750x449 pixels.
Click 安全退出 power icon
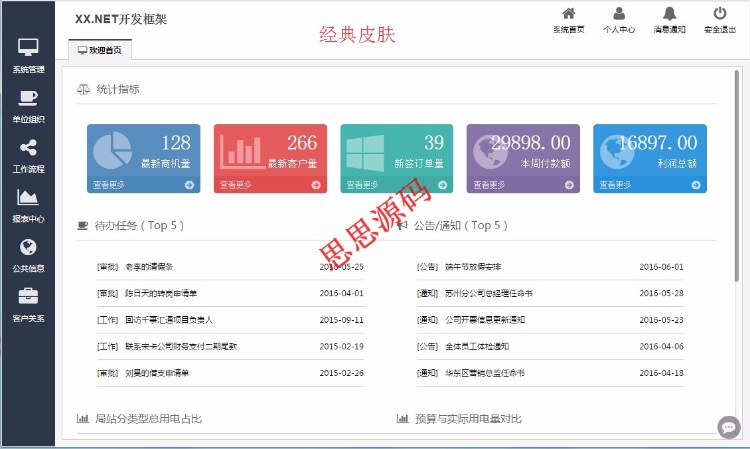[720, 19]
